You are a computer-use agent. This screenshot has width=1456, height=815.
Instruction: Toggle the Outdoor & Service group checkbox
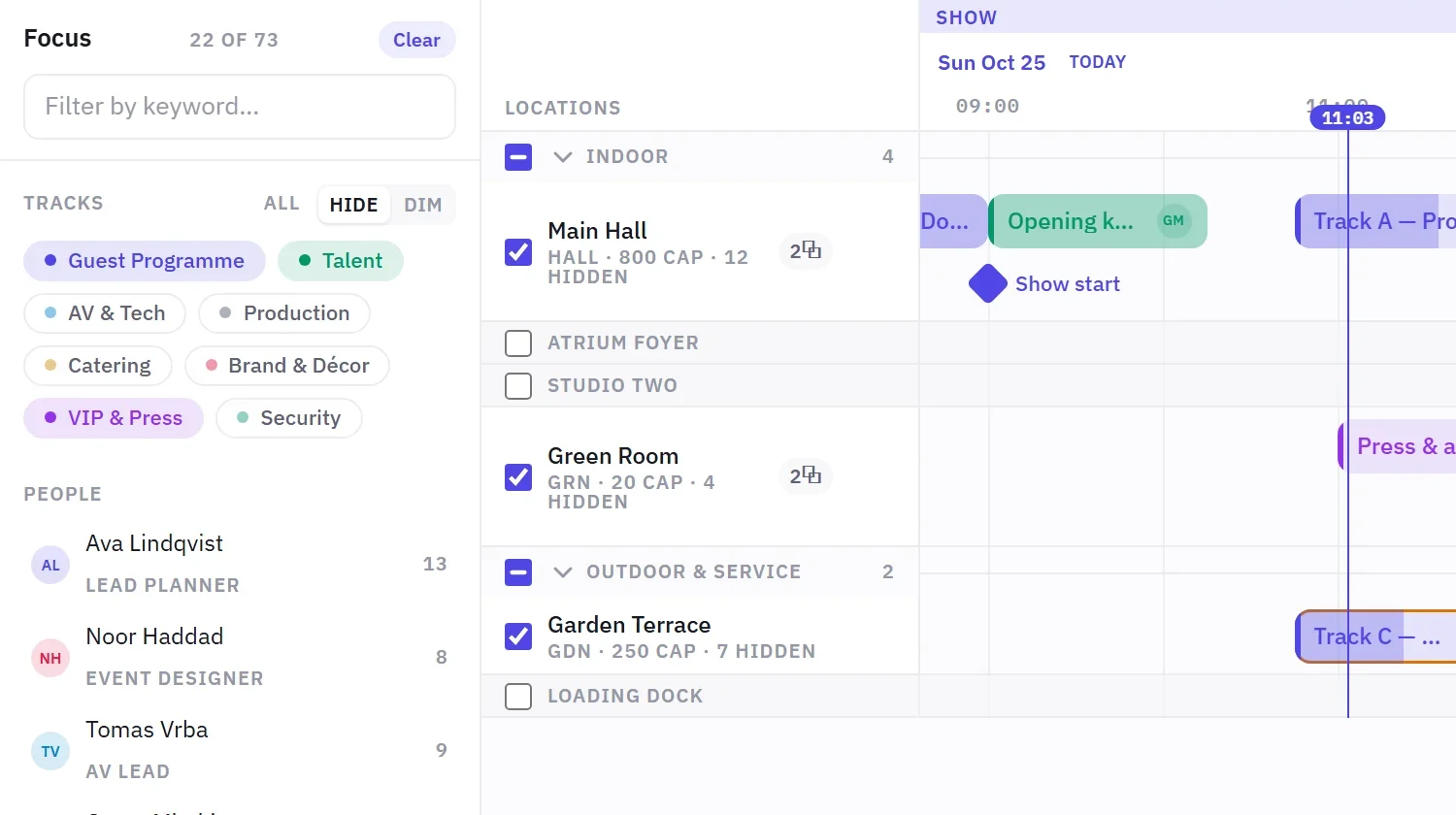[518, 572]
